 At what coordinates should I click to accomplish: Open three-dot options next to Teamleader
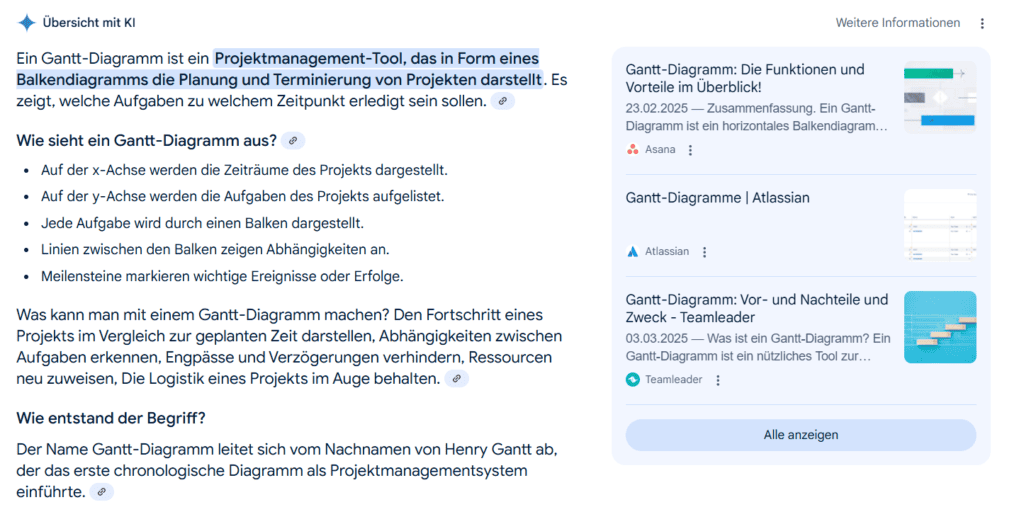click(718, 380)
